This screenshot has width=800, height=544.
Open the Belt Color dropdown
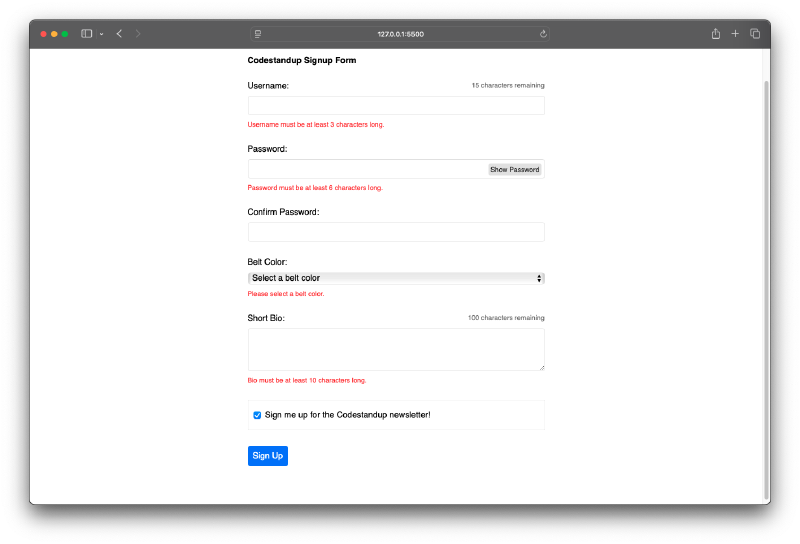(x=396, y=278)
